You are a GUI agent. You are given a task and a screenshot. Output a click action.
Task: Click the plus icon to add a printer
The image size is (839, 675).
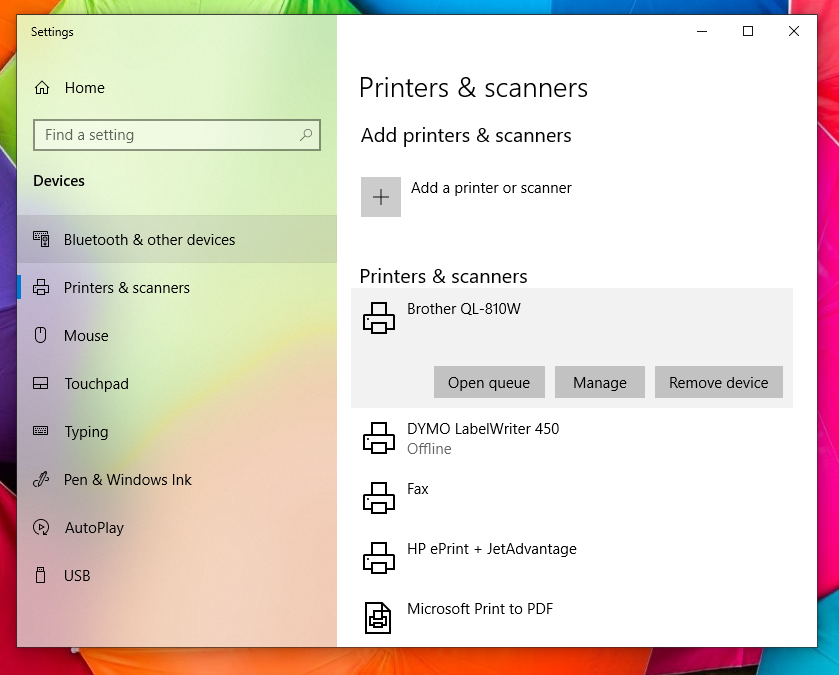click(380, 196)
